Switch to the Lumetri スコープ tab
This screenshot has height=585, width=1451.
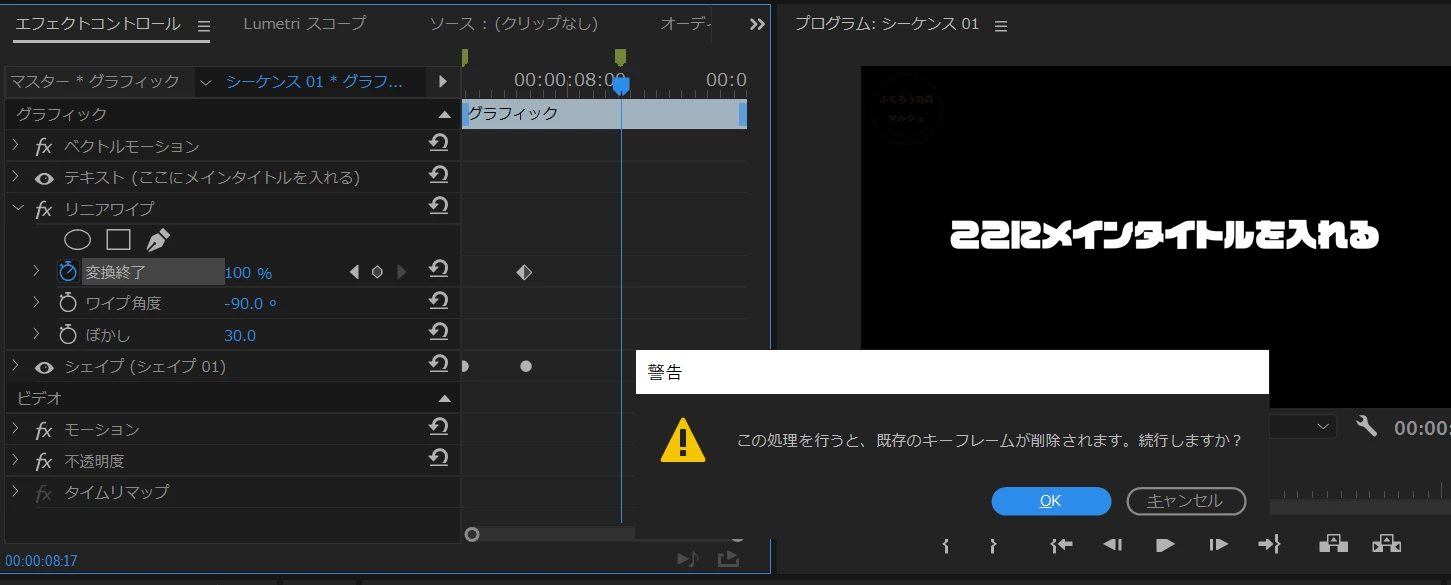(305, 23)
